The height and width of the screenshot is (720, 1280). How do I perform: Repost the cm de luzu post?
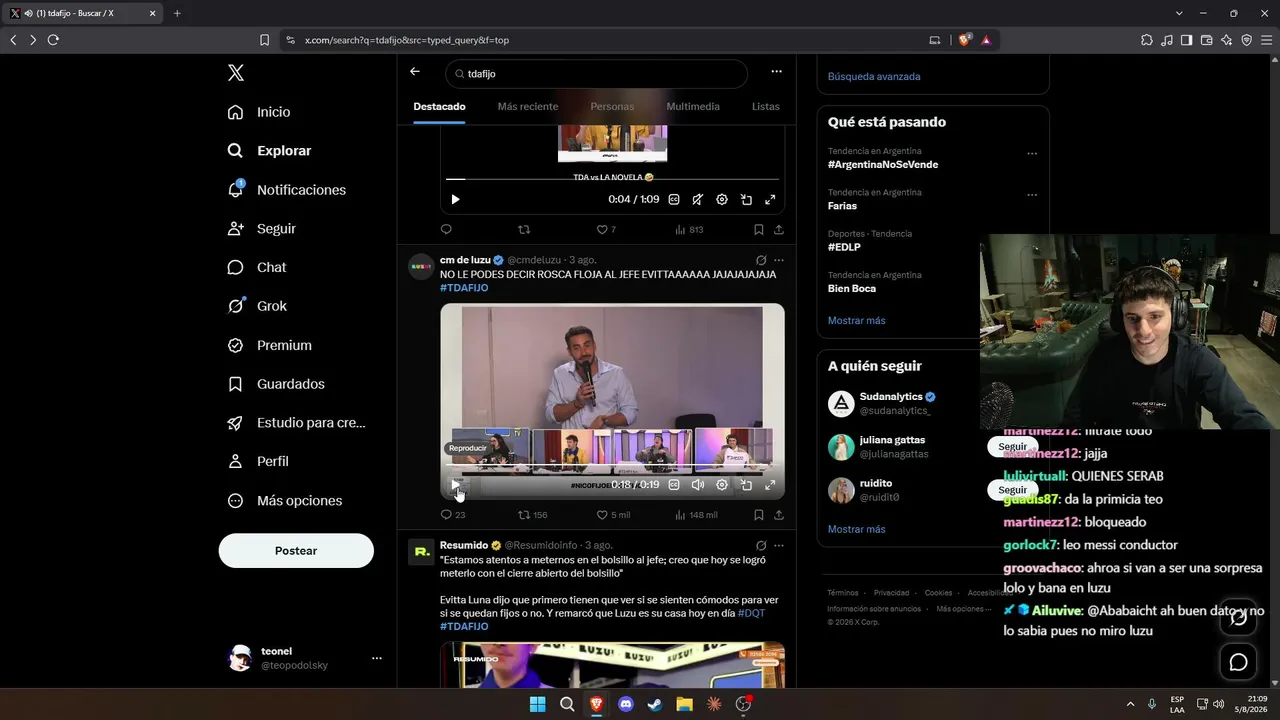point(532,515)
